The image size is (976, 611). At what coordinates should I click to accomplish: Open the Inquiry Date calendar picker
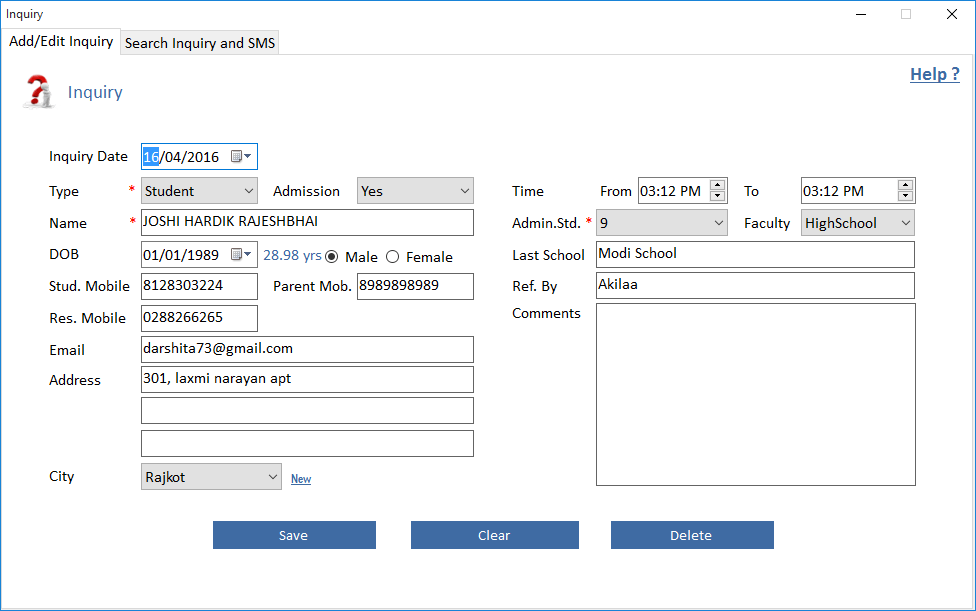pyautogui.click(x=242, y=157)
